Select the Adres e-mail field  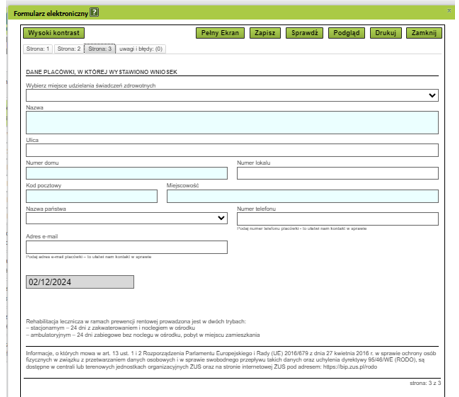[x=127, y=247]
